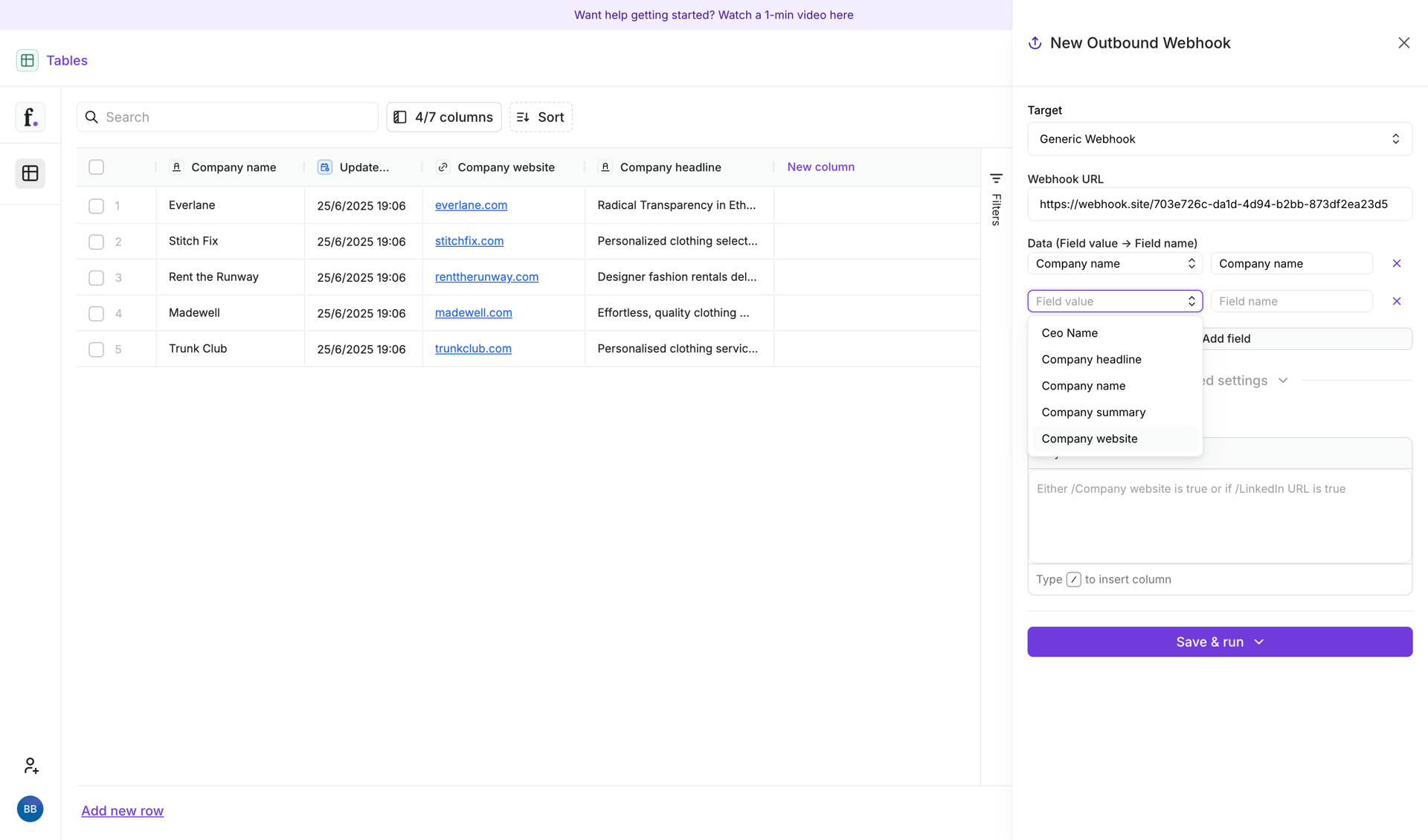The height and width of the screenshot is (840, 1428).
Task: Click the f. logo in the left sidebar
Action: tap(30, 117)
